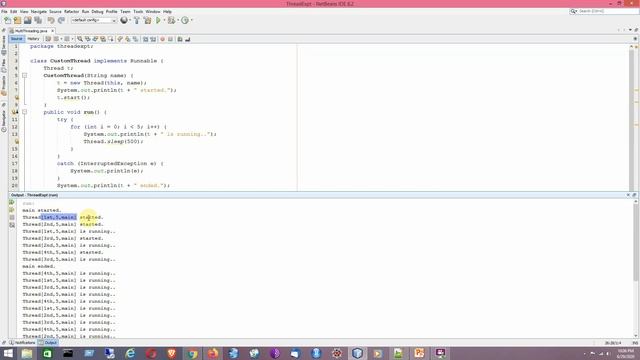640x360 pixels.
Task: Click the Projects side panel tab
Action: click(4, 86)
